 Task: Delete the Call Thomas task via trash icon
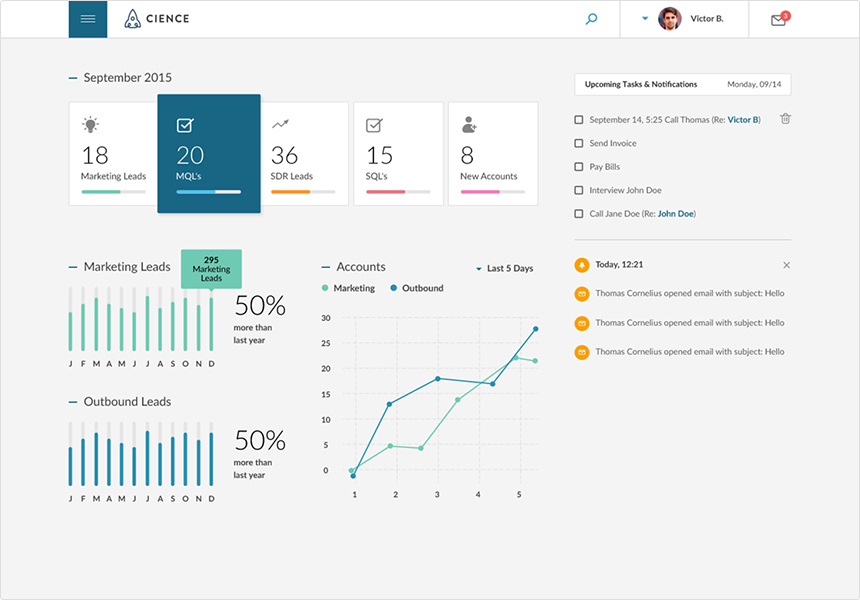point(785,119)
